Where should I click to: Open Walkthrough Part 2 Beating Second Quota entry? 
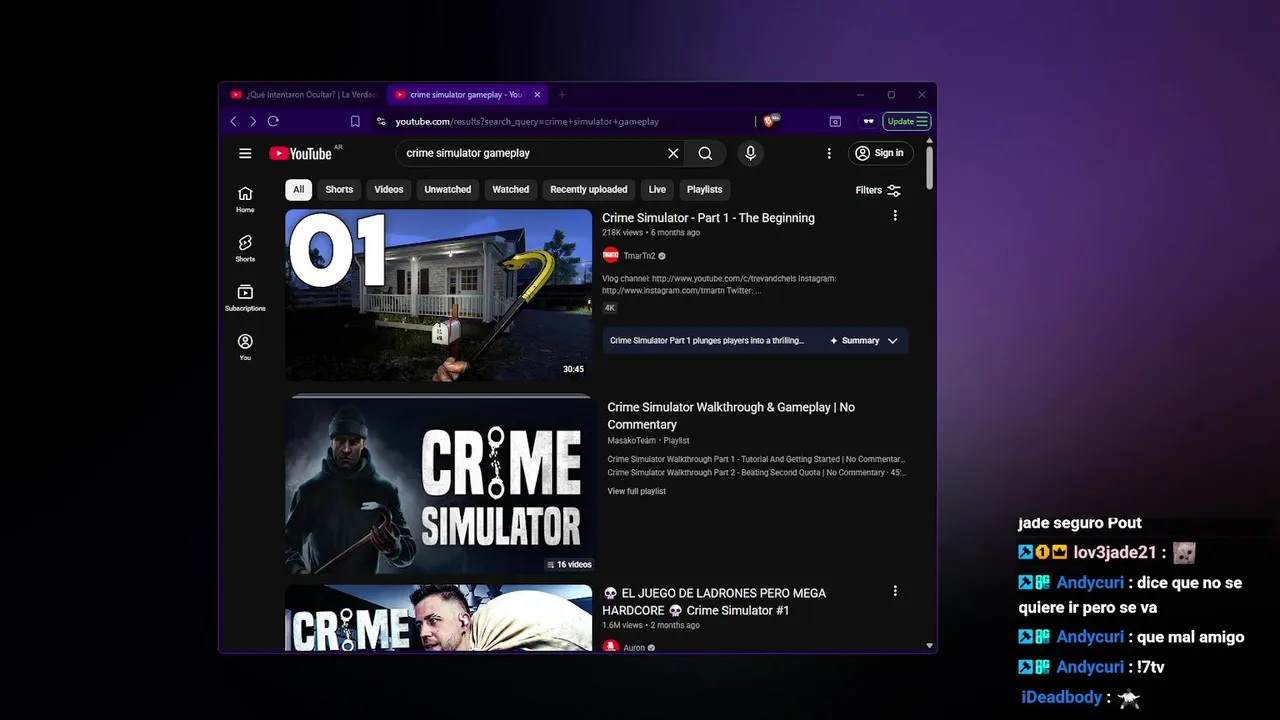(756, 473)
